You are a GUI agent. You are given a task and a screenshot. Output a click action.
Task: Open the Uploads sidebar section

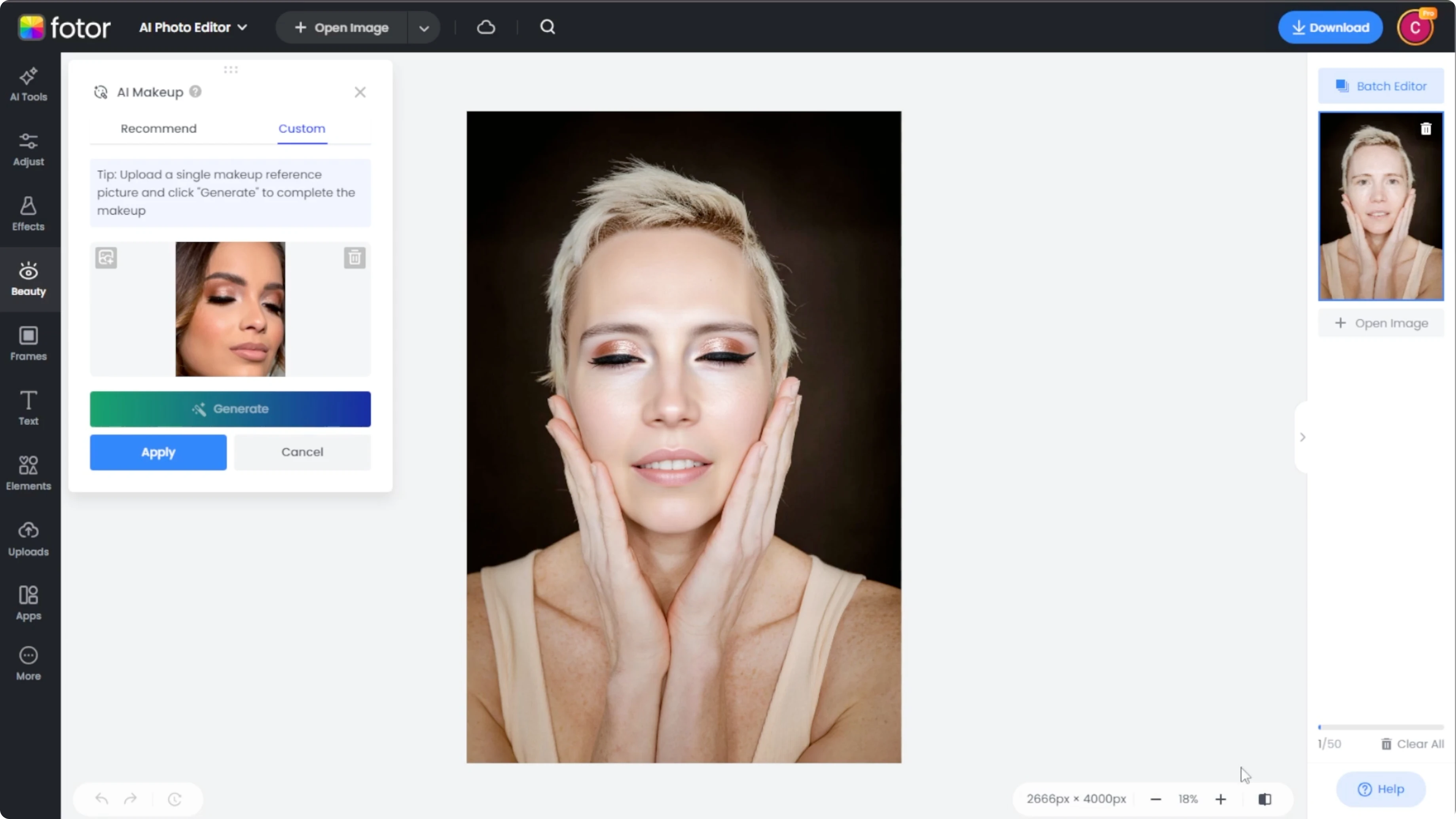point(28,540)
